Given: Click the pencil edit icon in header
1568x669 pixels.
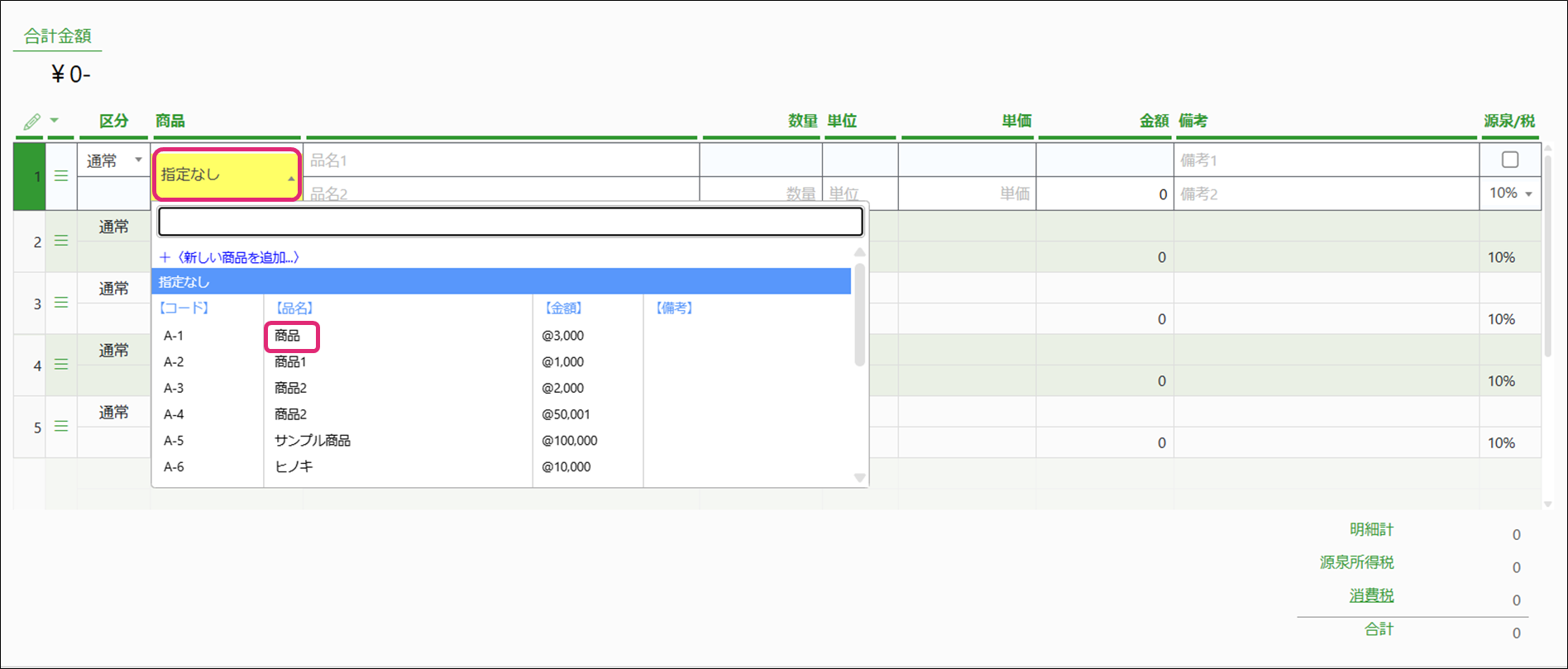Looking at the screenshot, I should (x=31, y=122).
